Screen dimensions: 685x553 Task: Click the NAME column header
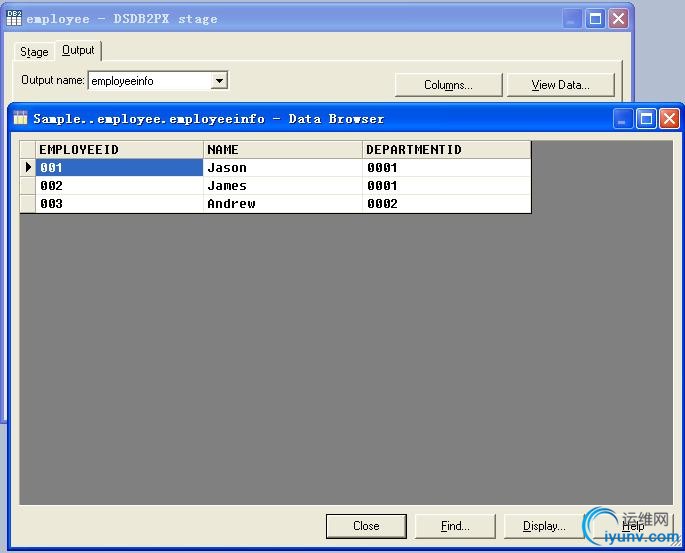tap(283, 149)
